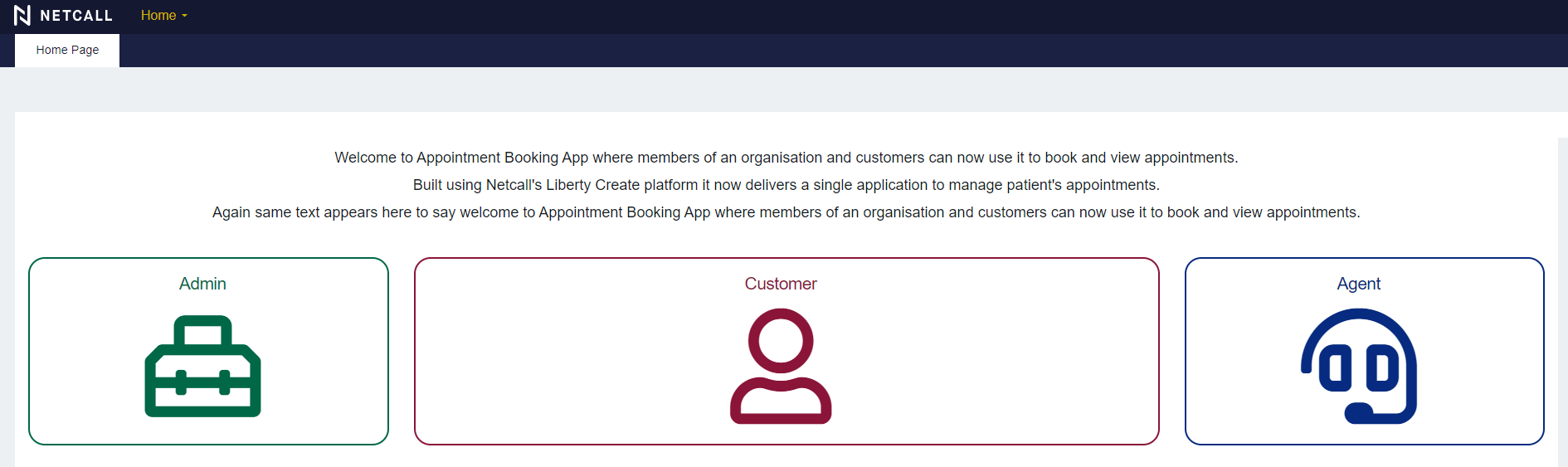Click the Netcall N logo icon

[22, 16]
